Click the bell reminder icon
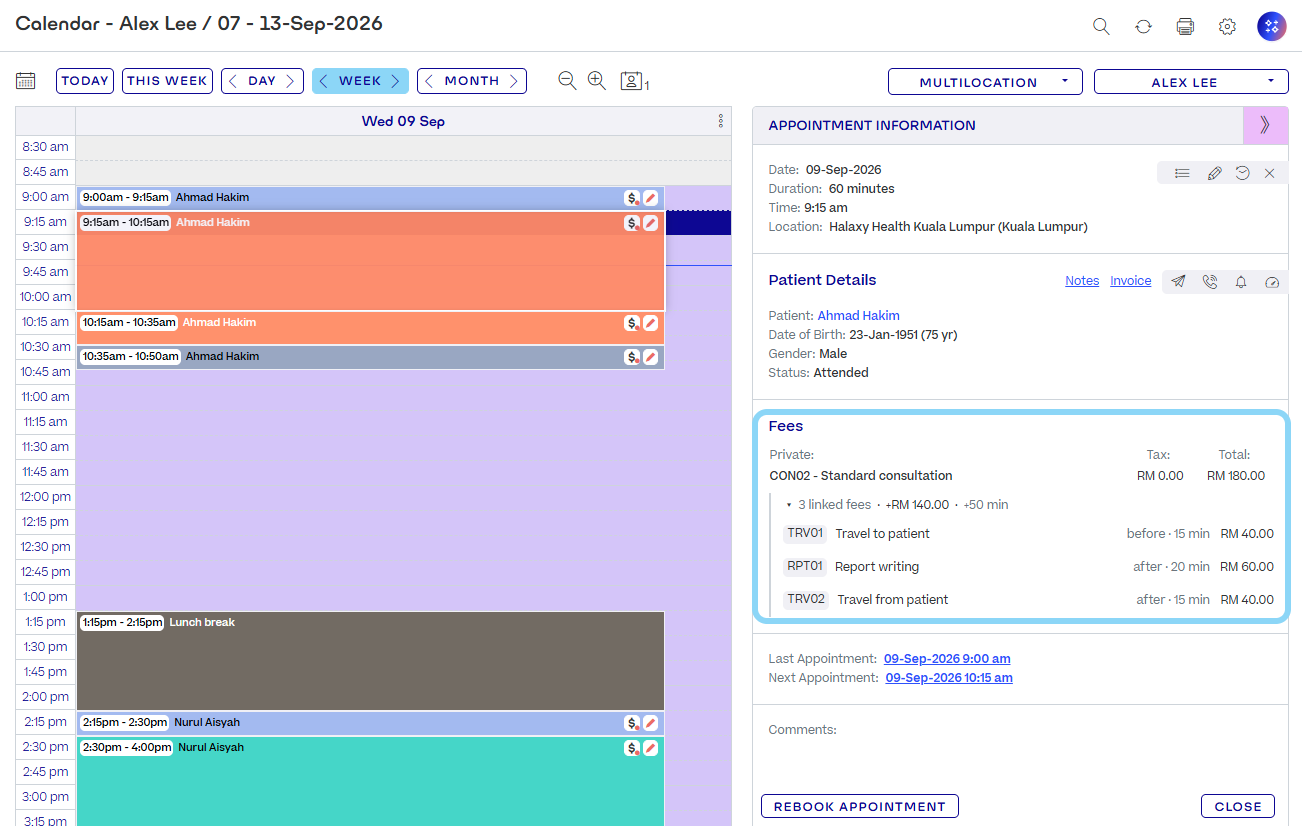Image resolution: width=1302 pixels, height=826 pixels. 1241,282
